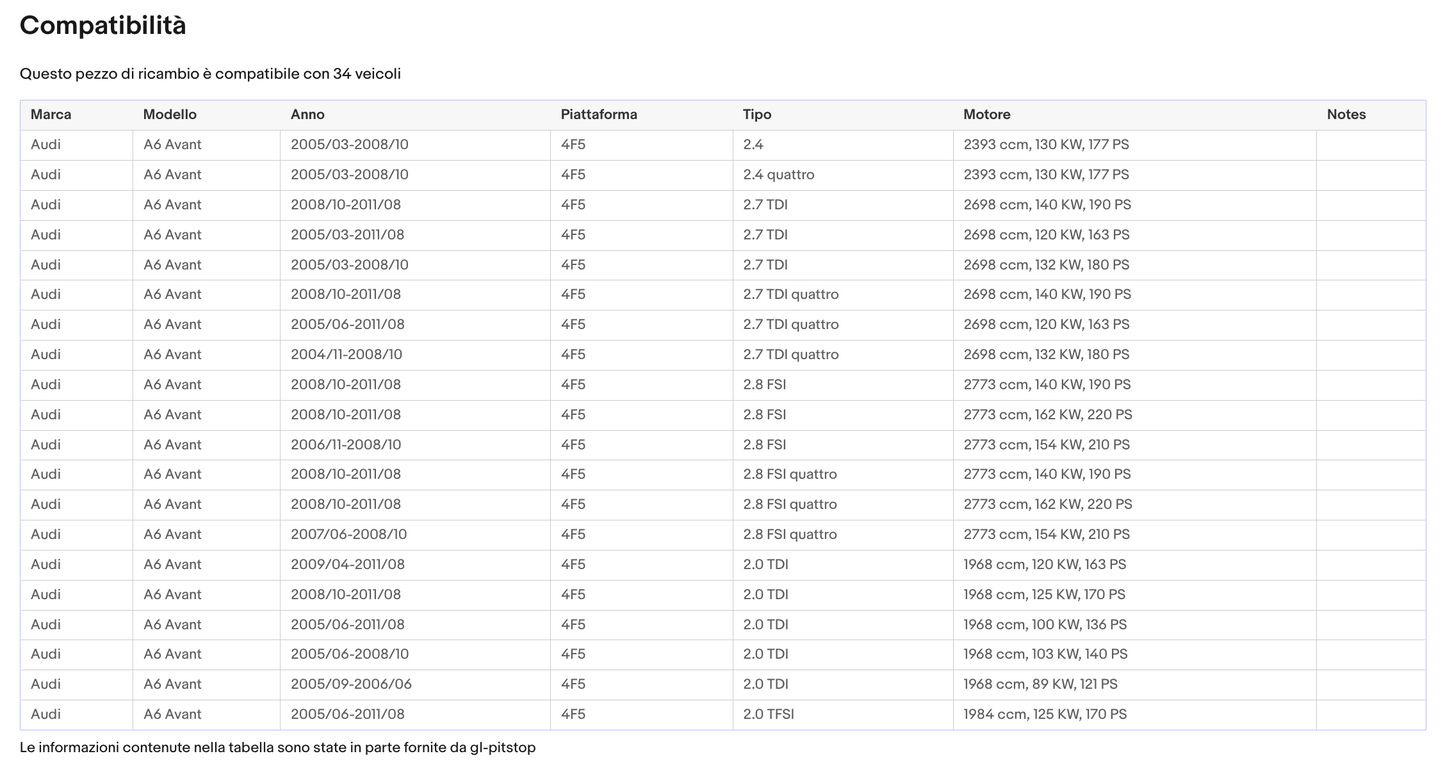The height and width of the screenshot is (772, 1445).
Task: Click the '1968 ccm, 103 KW, 140 PS' cell
Action: (1045, 655)
